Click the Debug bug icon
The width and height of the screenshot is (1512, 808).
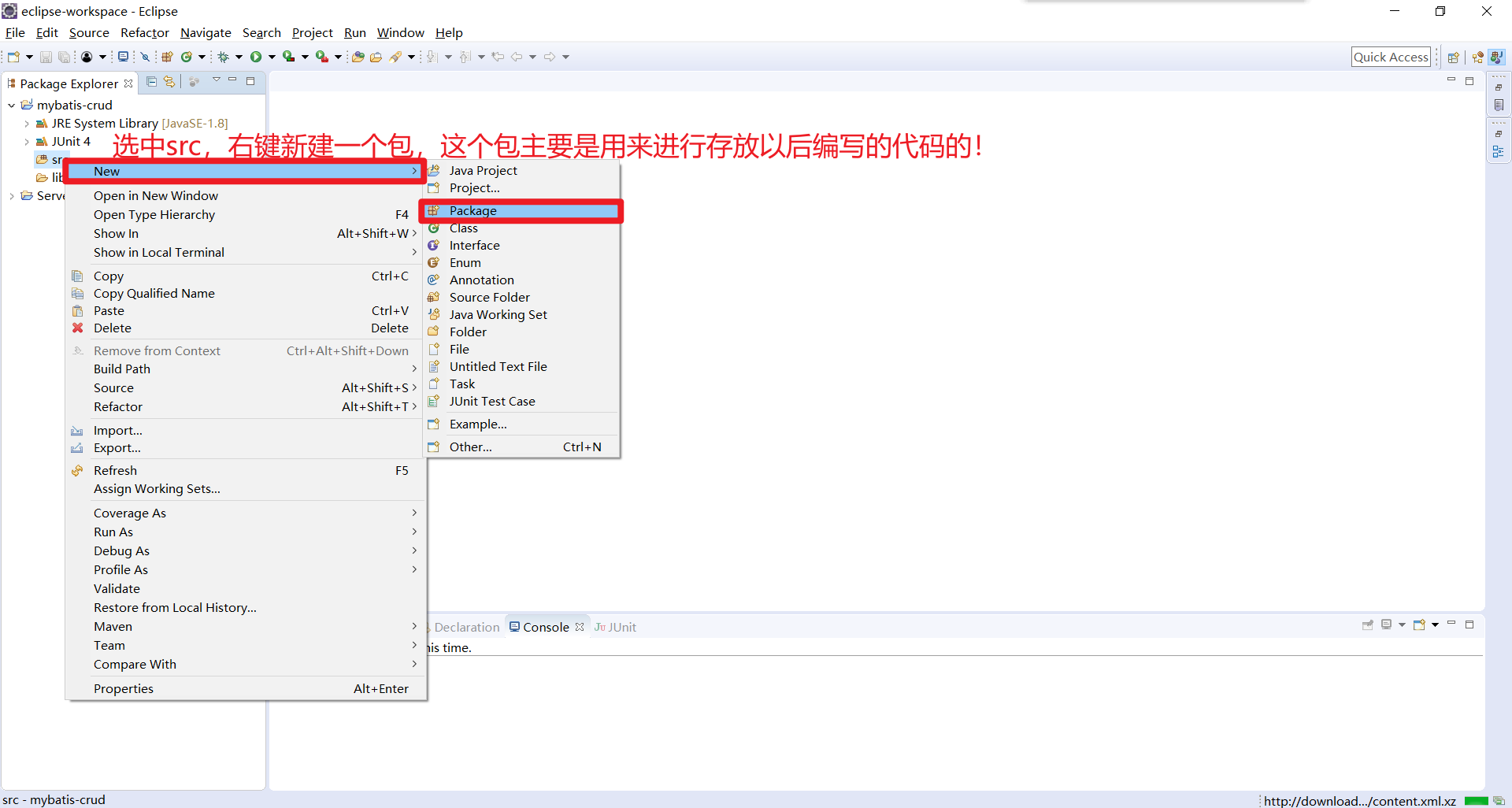pyautogui.click(x=223, y=57)
